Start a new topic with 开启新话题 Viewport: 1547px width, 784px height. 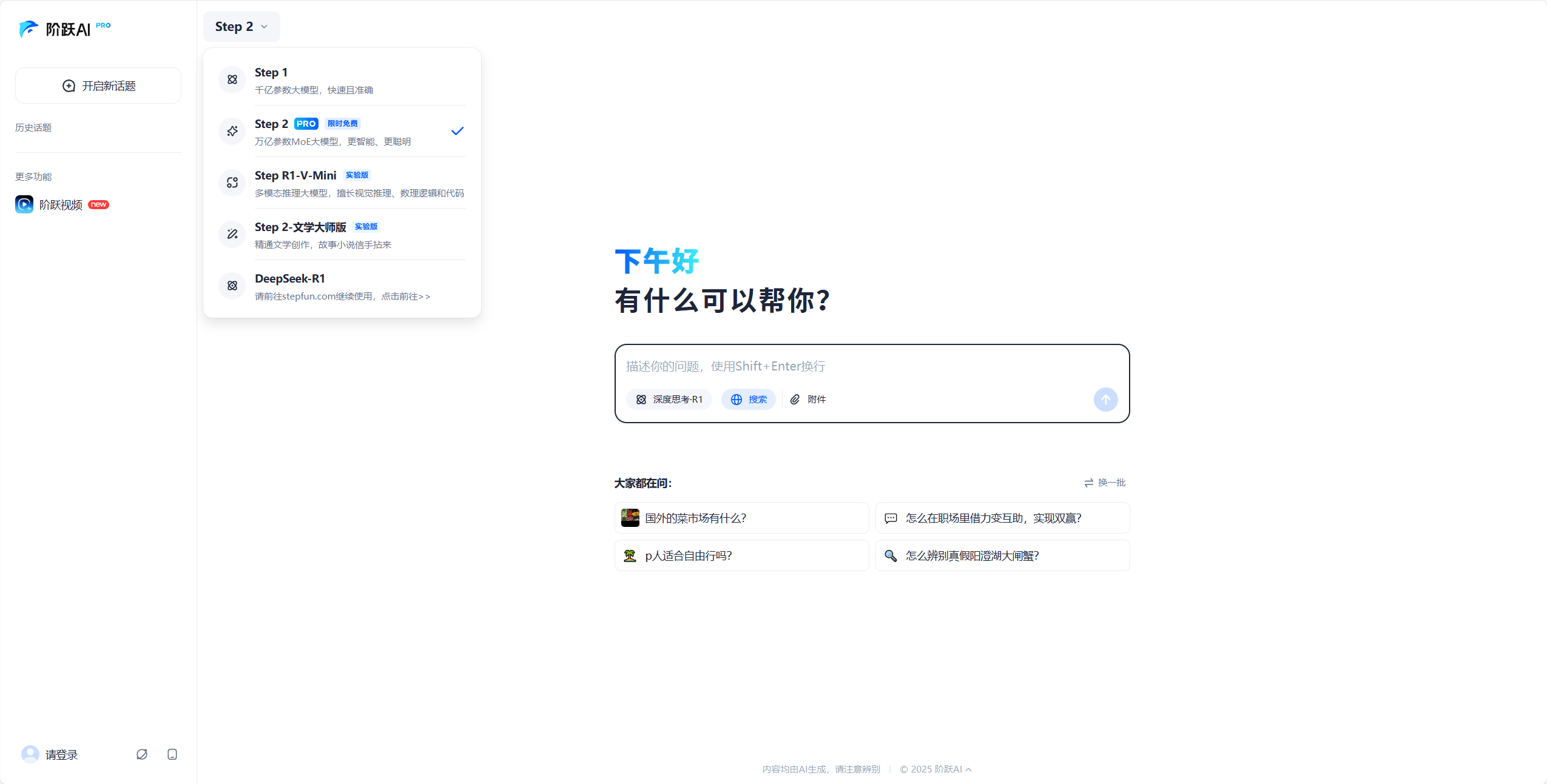[x=98, y=85]
